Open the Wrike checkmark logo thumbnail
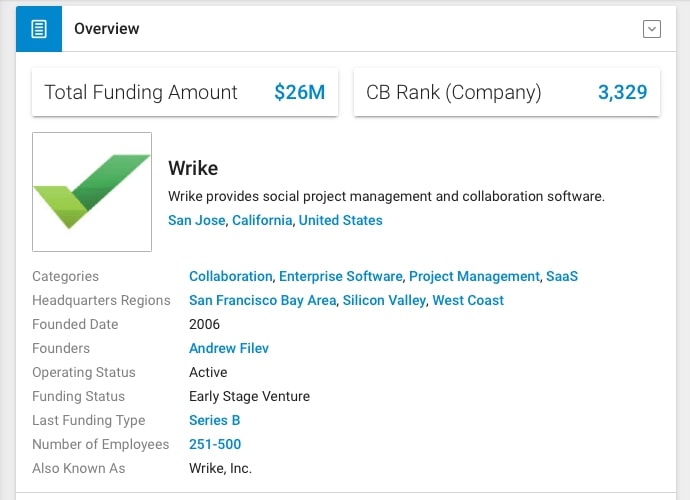The height and width of the screenshot is (500, 690). pos(92,192)
